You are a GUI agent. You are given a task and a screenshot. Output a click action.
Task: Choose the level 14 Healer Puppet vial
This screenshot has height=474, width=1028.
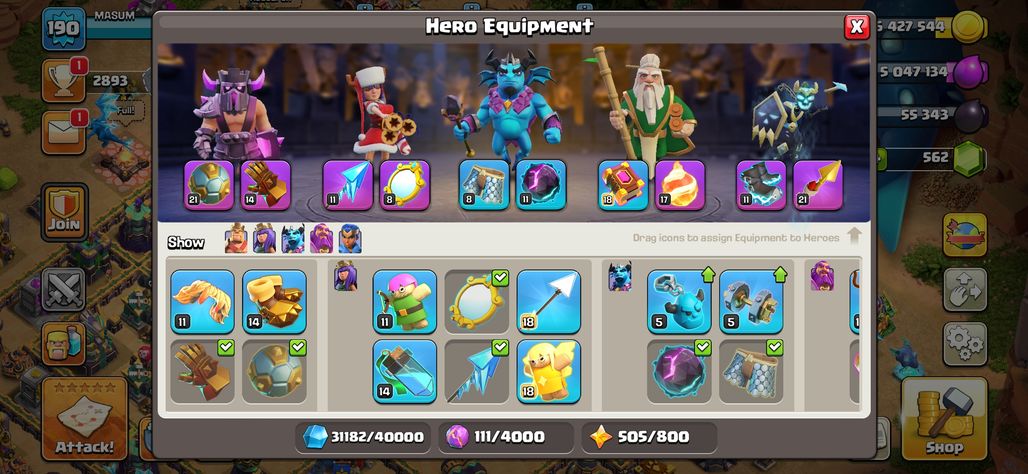click(405, 371)
